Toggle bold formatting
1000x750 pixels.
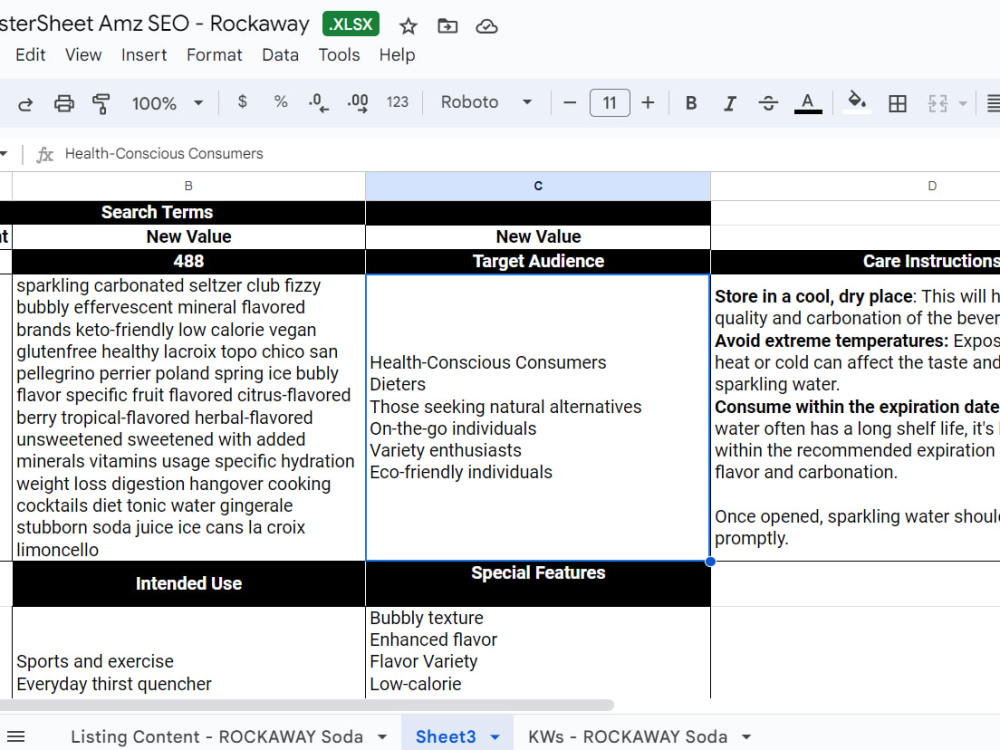tap(691, 103)
